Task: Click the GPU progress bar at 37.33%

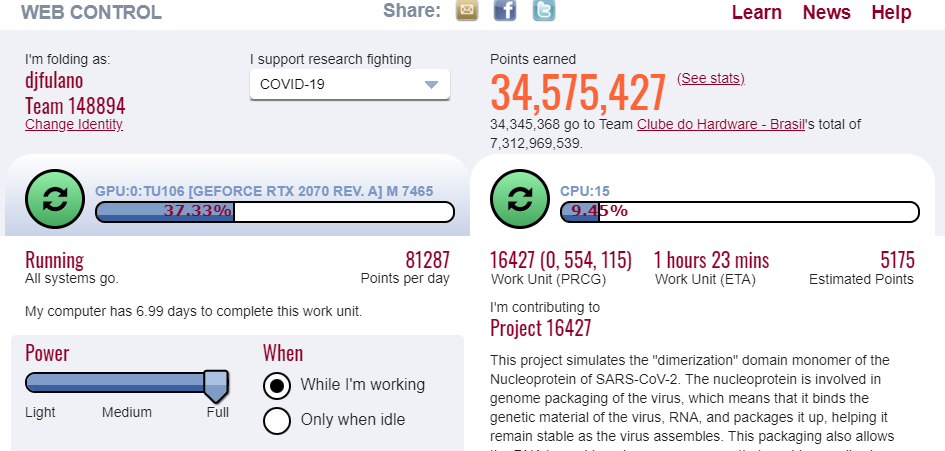Action: pyautogui.click(x=275, y=212)
